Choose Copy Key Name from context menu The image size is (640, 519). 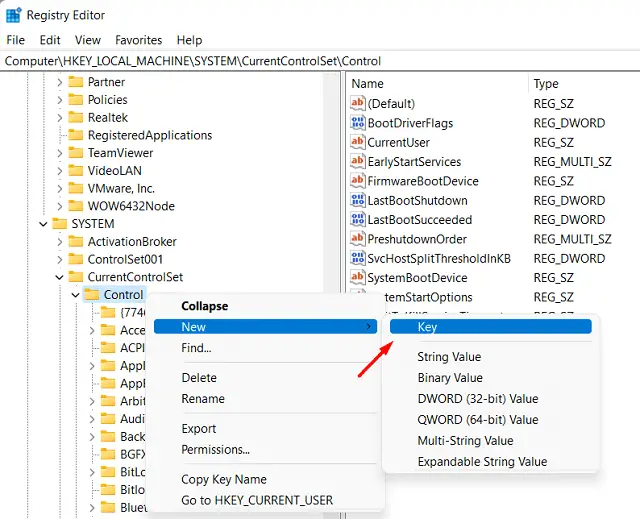223,480
